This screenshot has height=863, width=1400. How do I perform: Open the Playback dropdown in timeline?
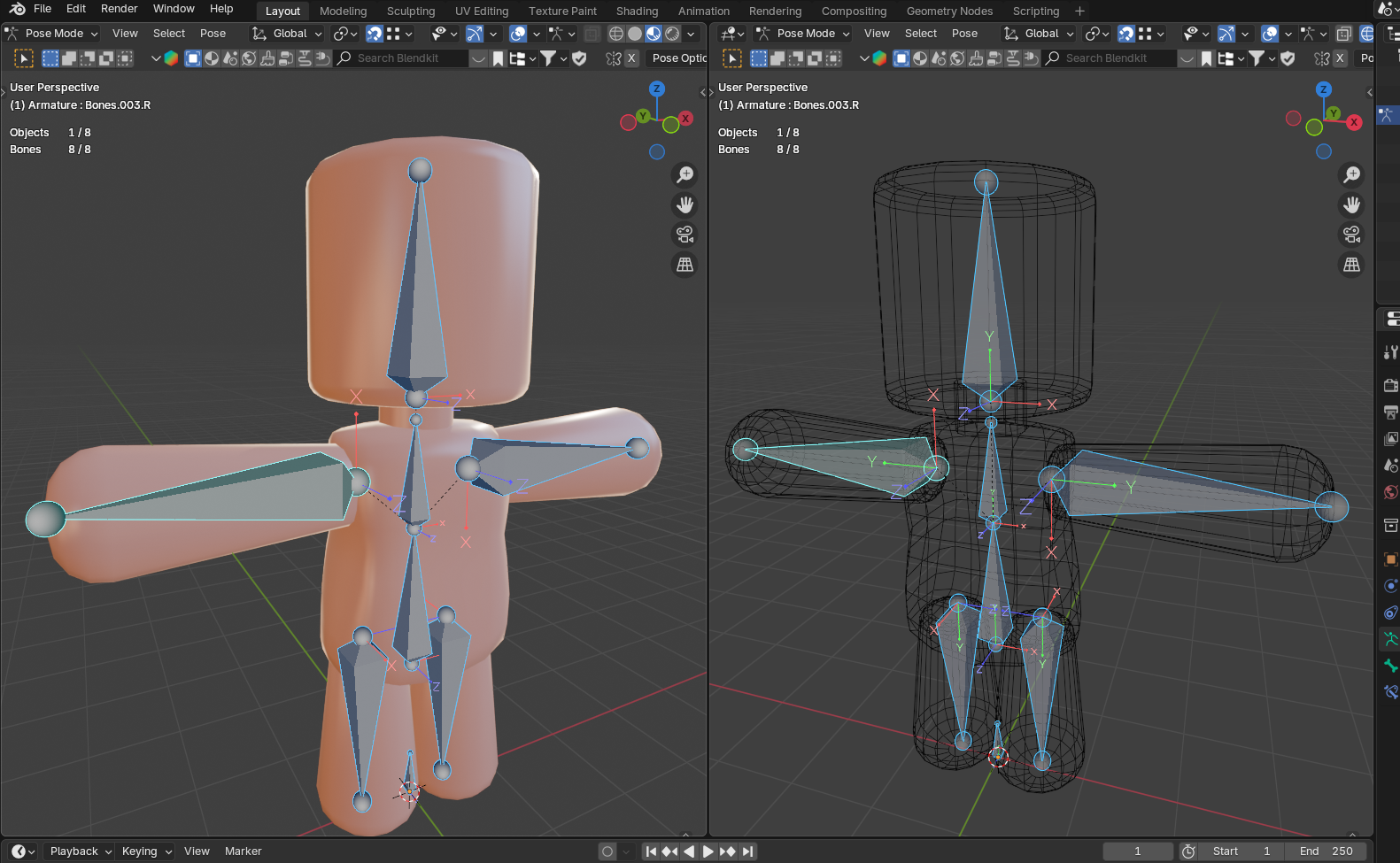(x=81, y=851)
